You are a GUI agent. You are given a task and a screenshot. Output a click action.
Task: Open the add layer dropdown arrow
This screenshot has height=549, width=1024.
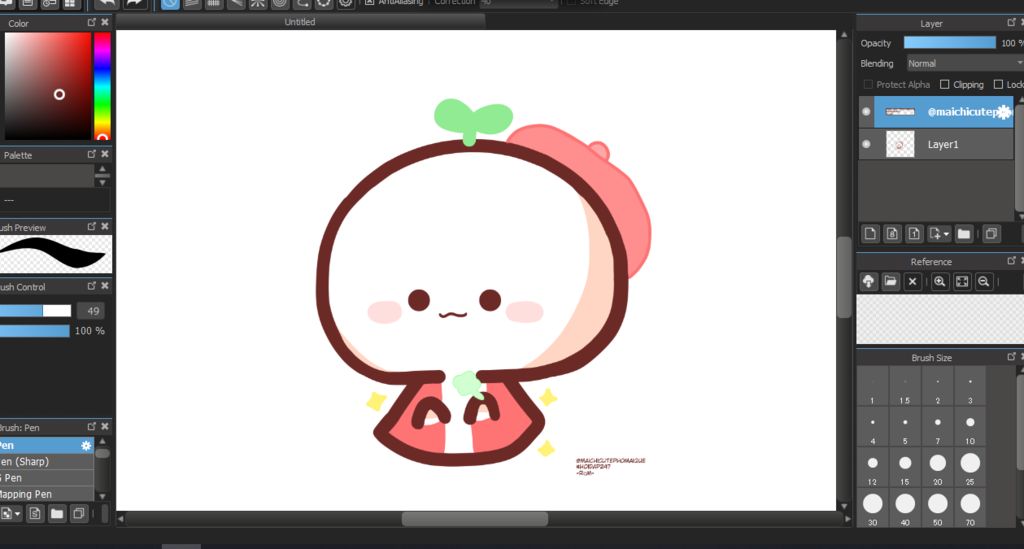[x=946, y=234]
